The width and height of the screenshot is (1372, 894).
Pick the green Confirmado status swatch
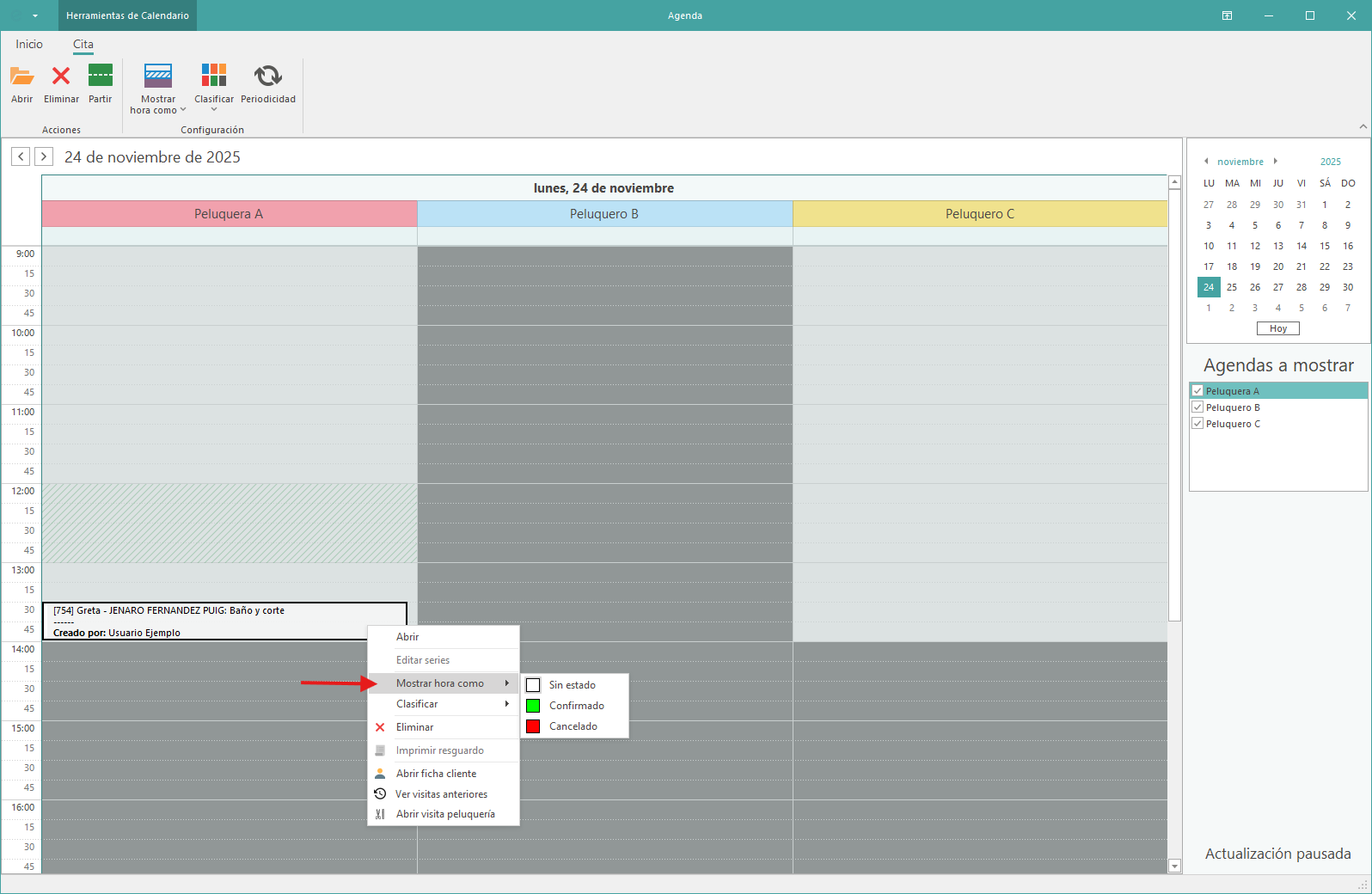533,706
